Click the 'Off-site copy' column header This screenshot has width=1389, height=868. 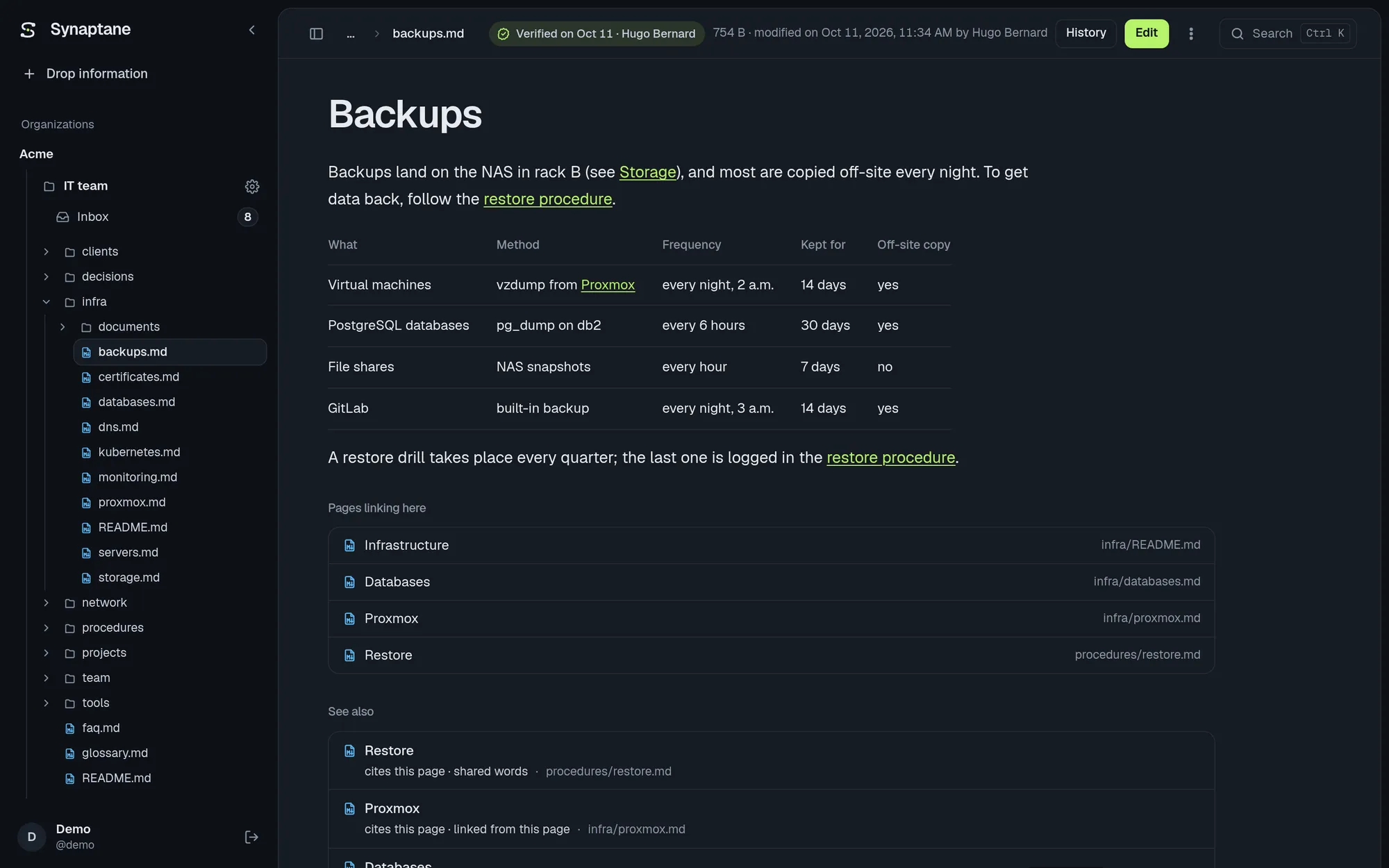click(x=913, y=244)
